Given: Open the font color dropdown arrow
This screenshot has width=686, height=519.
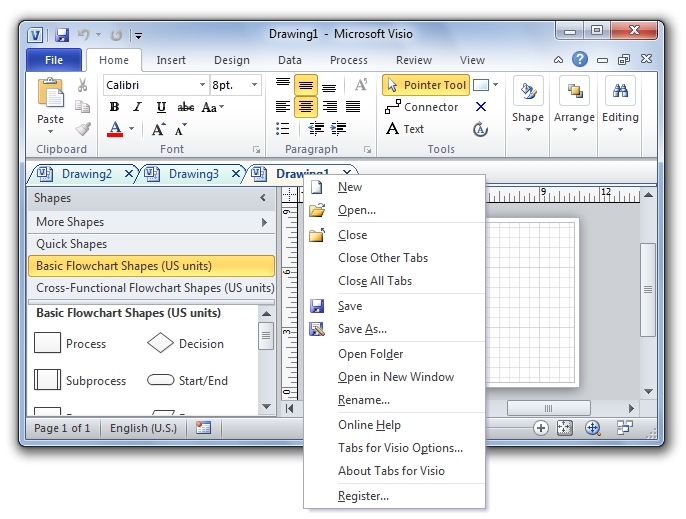Looking at the screenshot, I should coord(131,129).
